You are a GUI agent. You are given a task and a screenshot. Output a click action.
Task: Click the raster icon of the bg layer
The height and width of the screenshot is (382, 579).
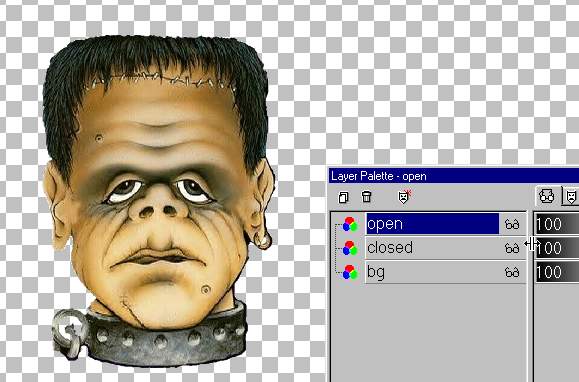pyautogui.click(x=350, y=272)
